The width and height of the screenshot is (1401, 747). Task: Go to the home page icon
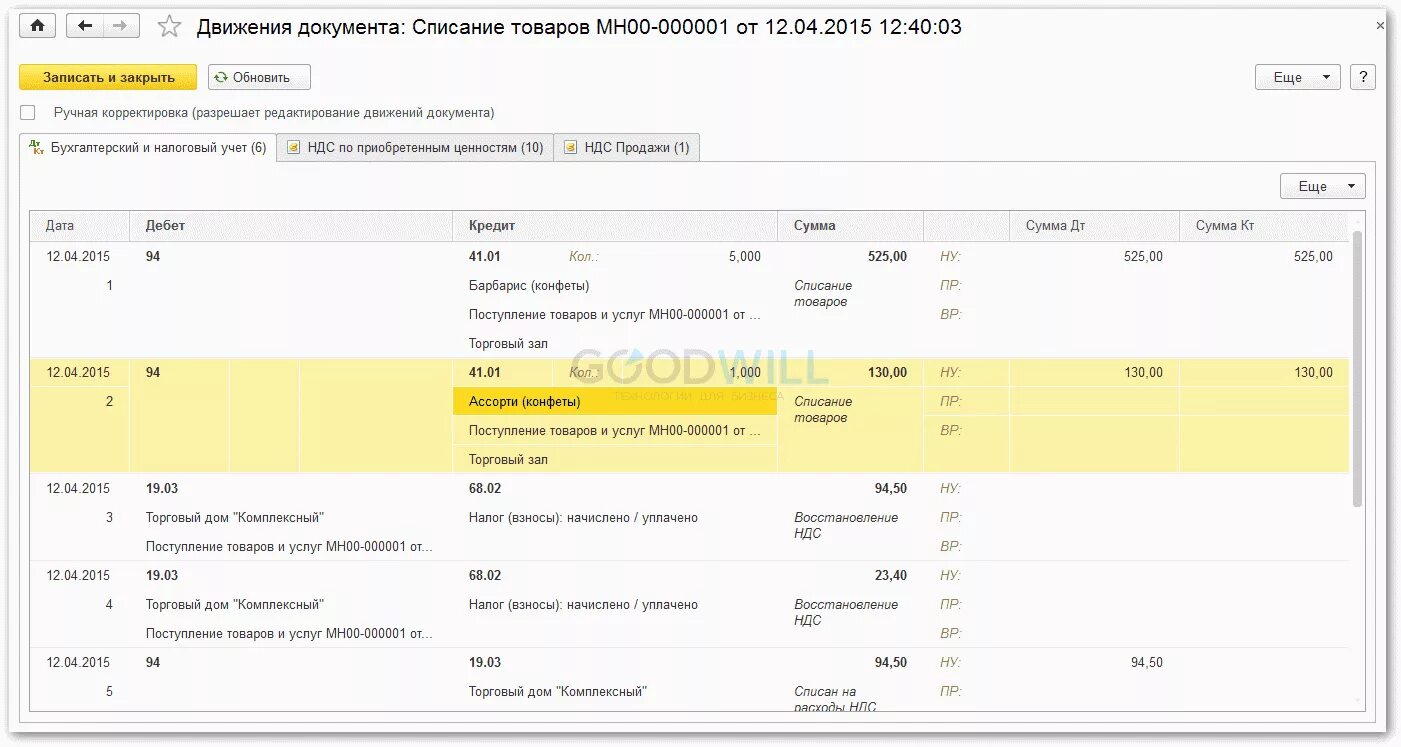pos(37,26)
